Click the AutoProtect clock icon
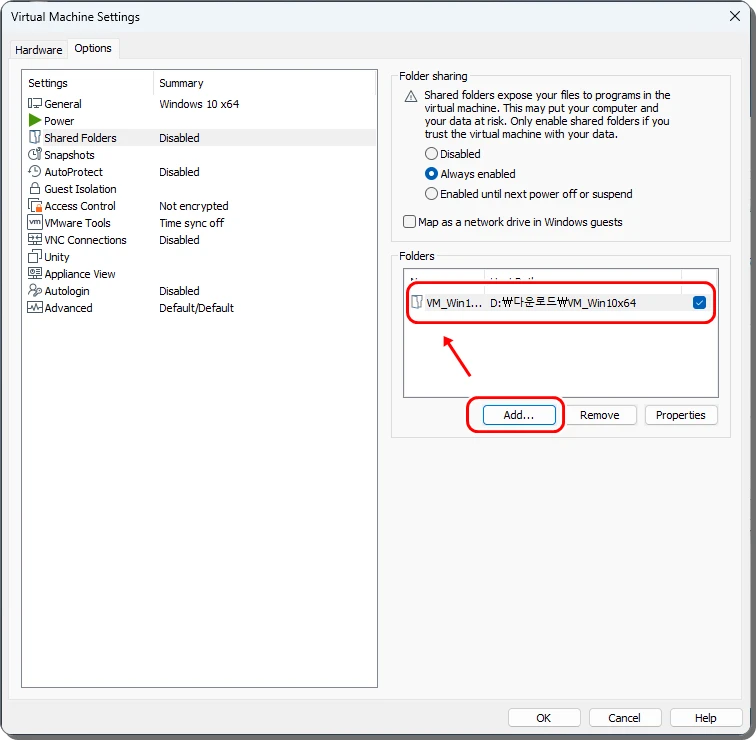 35,171
